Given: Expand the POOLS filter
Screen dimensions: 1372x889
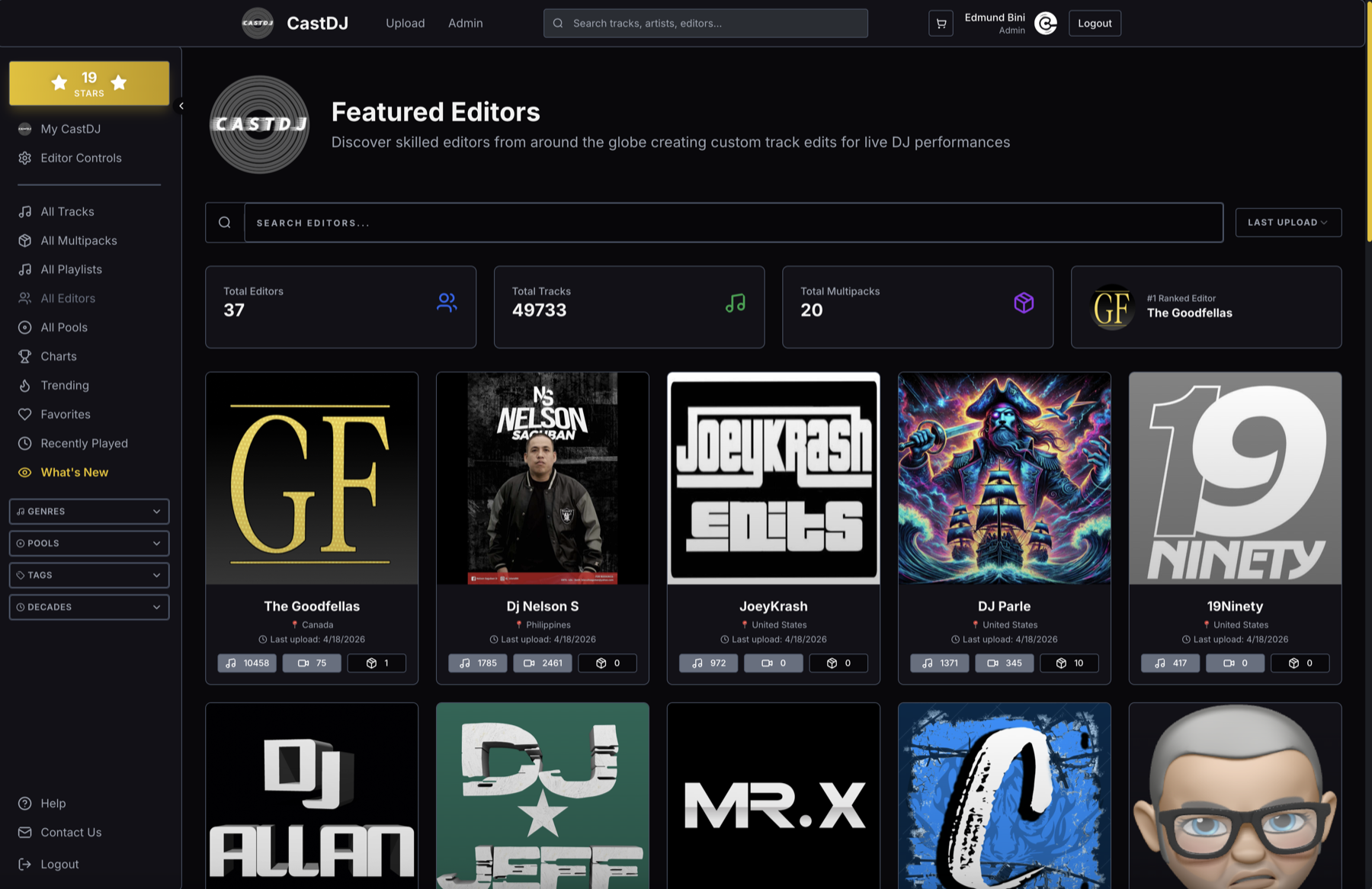Looking at the screenshot, I should [x=88, y=543].
